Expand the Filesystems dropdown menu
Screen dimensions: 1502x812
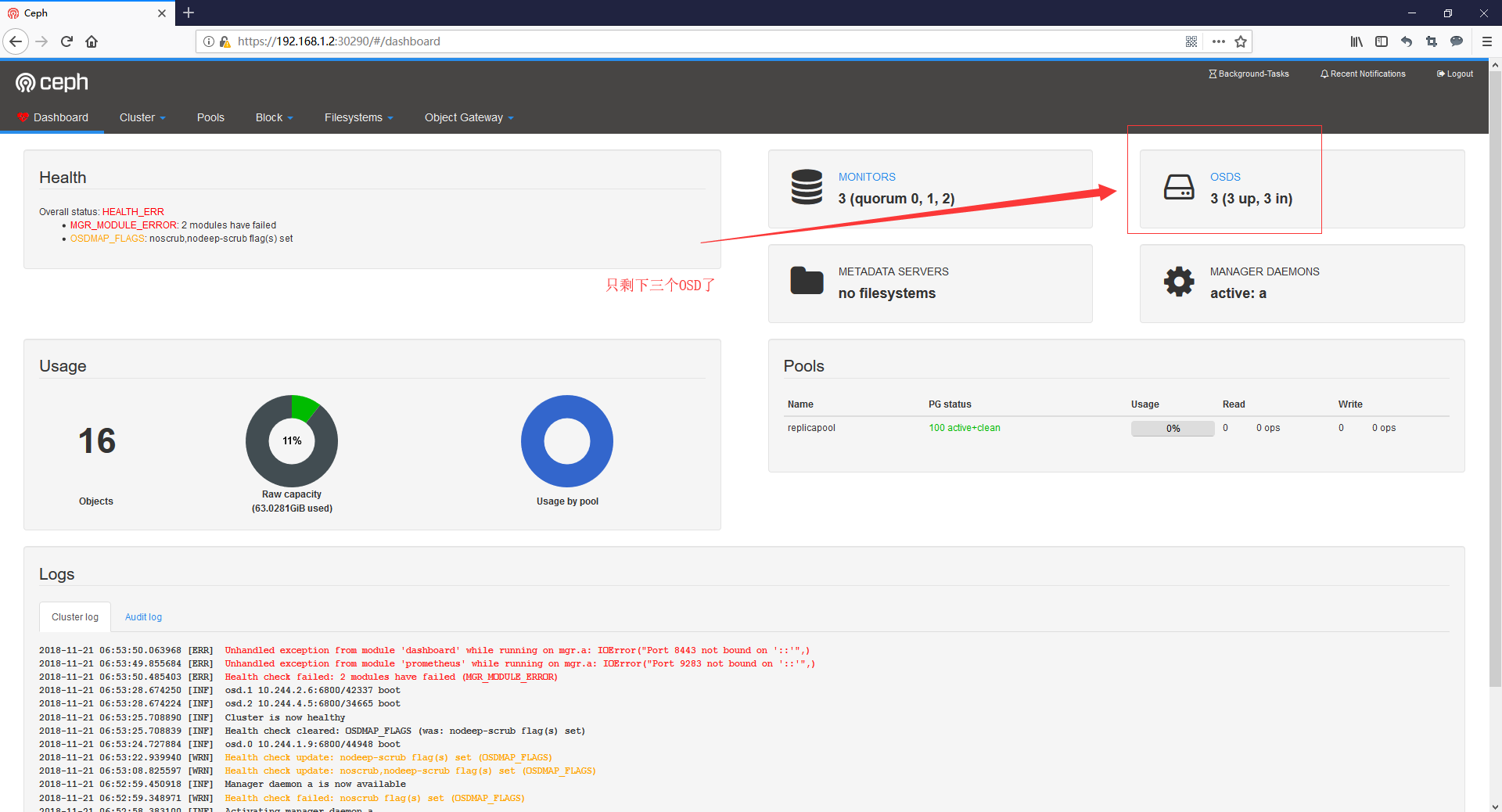(x=358, y=117)
